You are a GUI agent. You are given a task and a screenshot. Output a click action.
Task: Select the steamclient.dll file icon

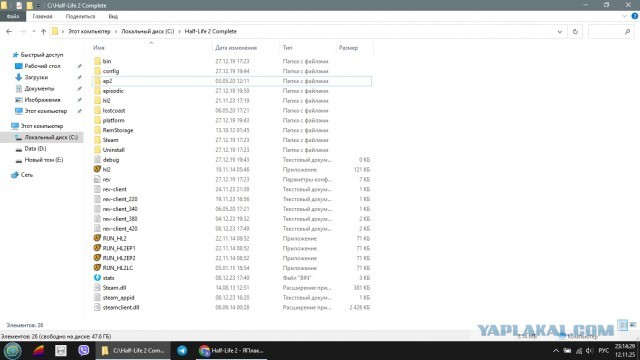[97, 307]
